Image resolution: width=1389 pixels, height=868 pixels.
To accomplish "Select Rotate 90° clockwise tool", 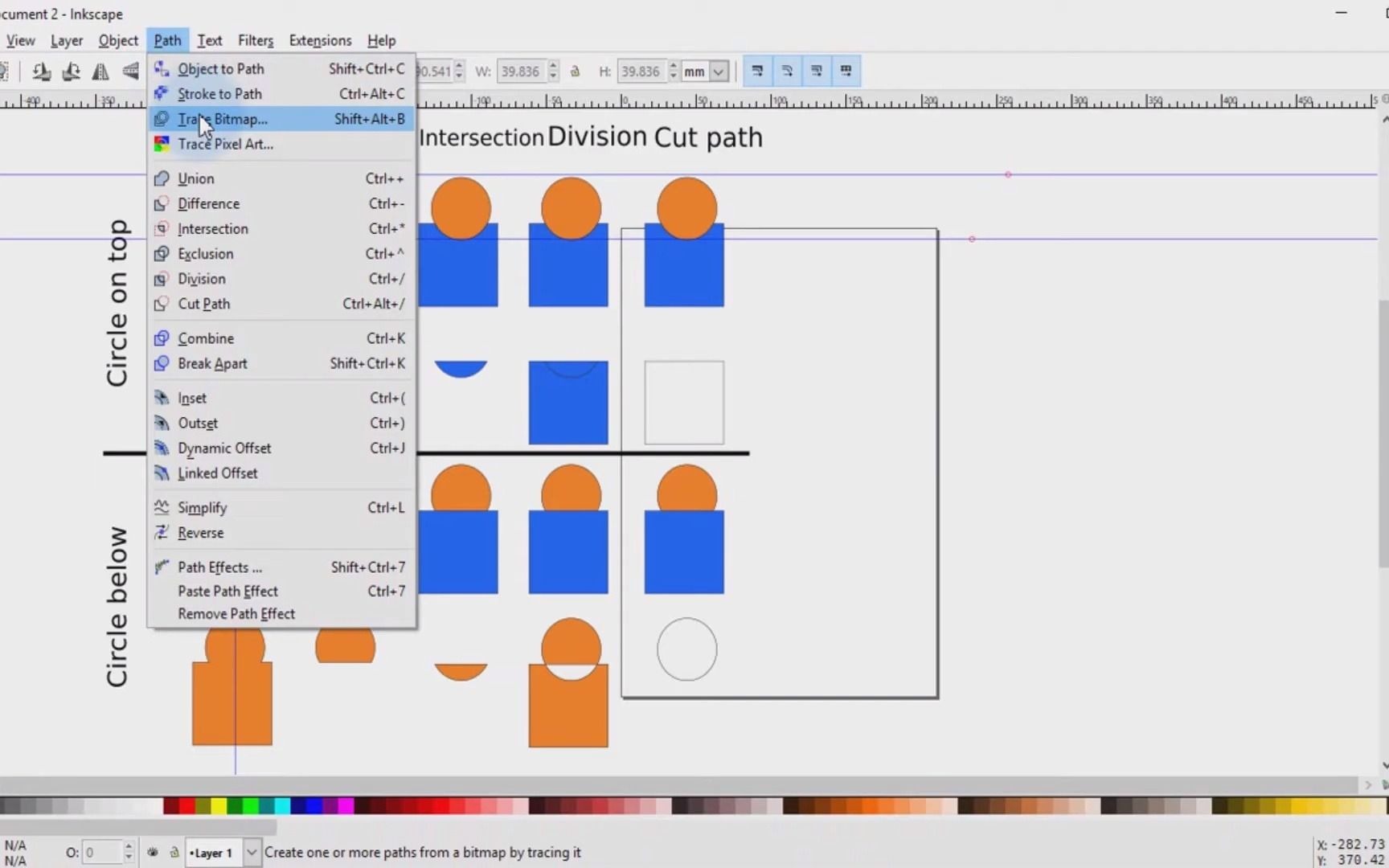I will [x=70, y=72].
